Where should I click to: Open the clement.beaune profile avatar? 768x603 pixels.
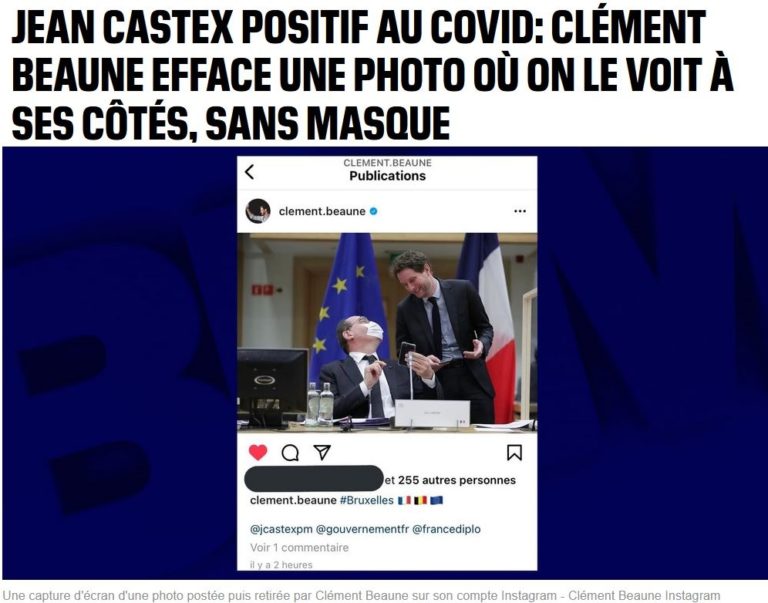(258, 211)
